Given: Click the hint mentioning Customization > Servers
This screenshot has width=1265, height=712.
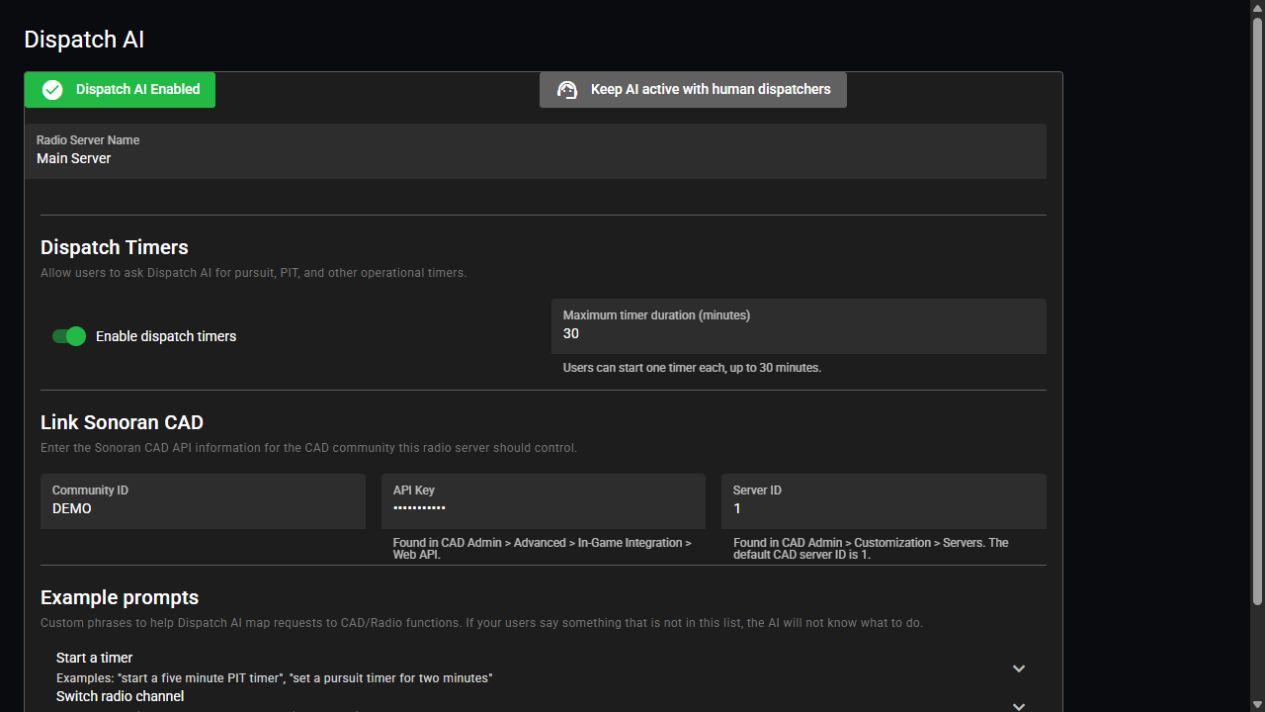Looking at the screenshot, I should (x=871, y=548).
